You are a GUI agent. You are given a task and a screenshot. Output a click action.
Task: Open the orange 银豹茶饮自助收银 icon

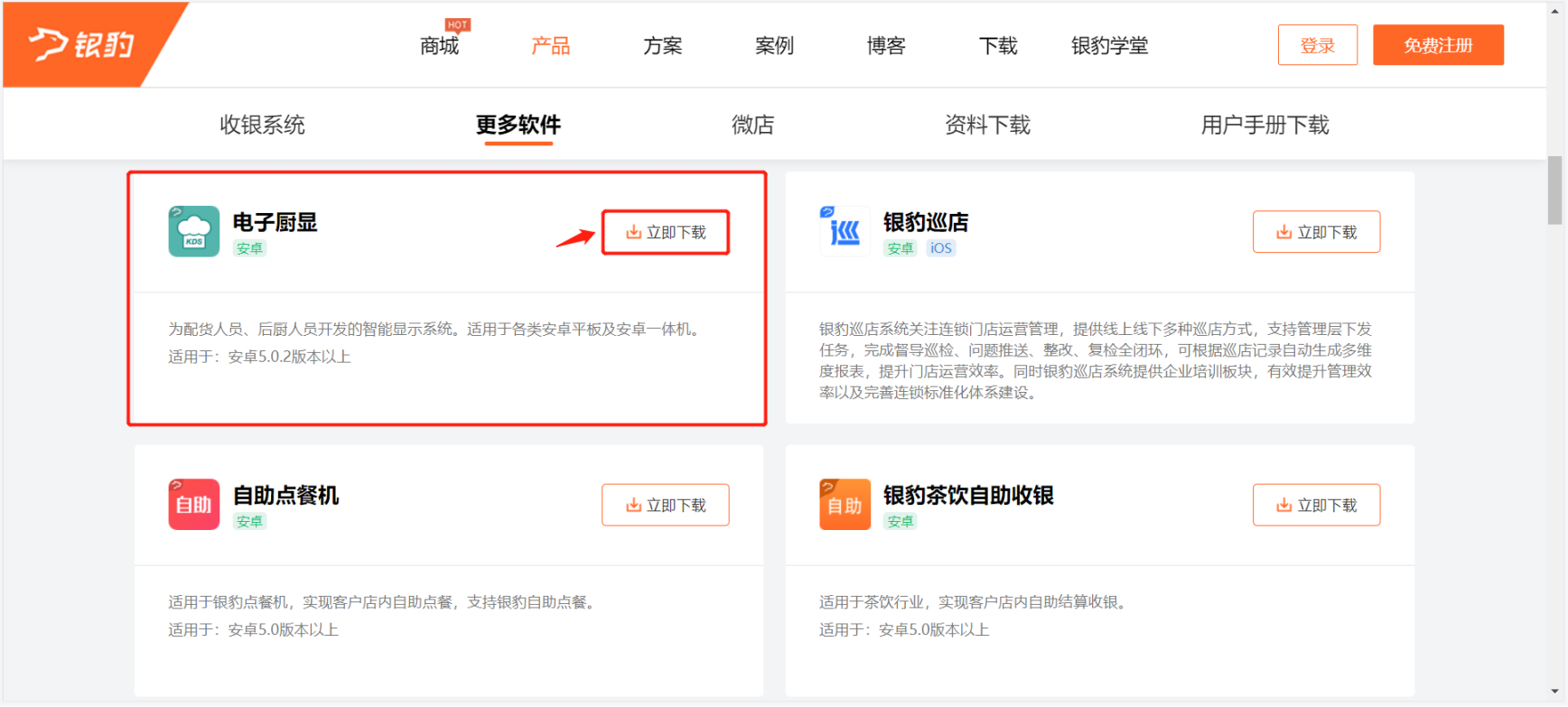(845, 504)
